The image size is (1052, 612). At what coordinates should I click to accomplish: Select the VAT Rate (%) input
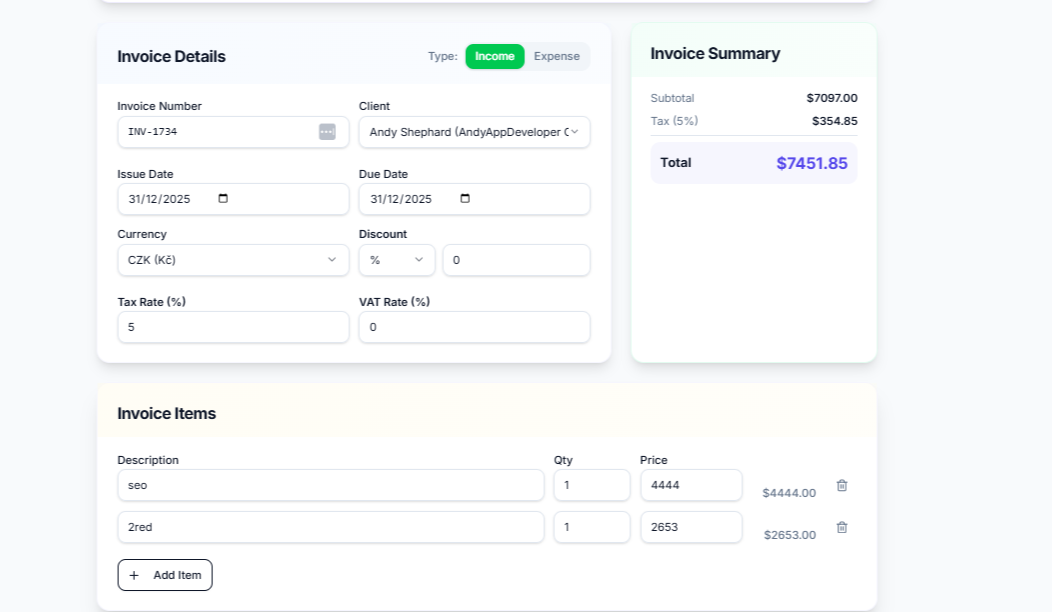click(474, 327)
